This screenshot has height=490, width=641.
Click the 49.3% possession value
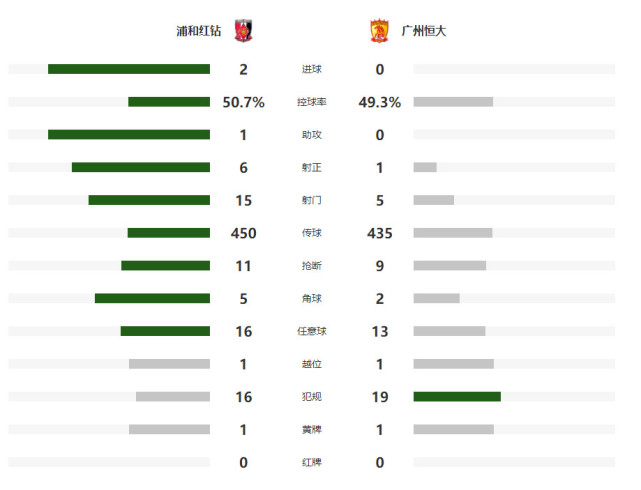pos(380,102)
